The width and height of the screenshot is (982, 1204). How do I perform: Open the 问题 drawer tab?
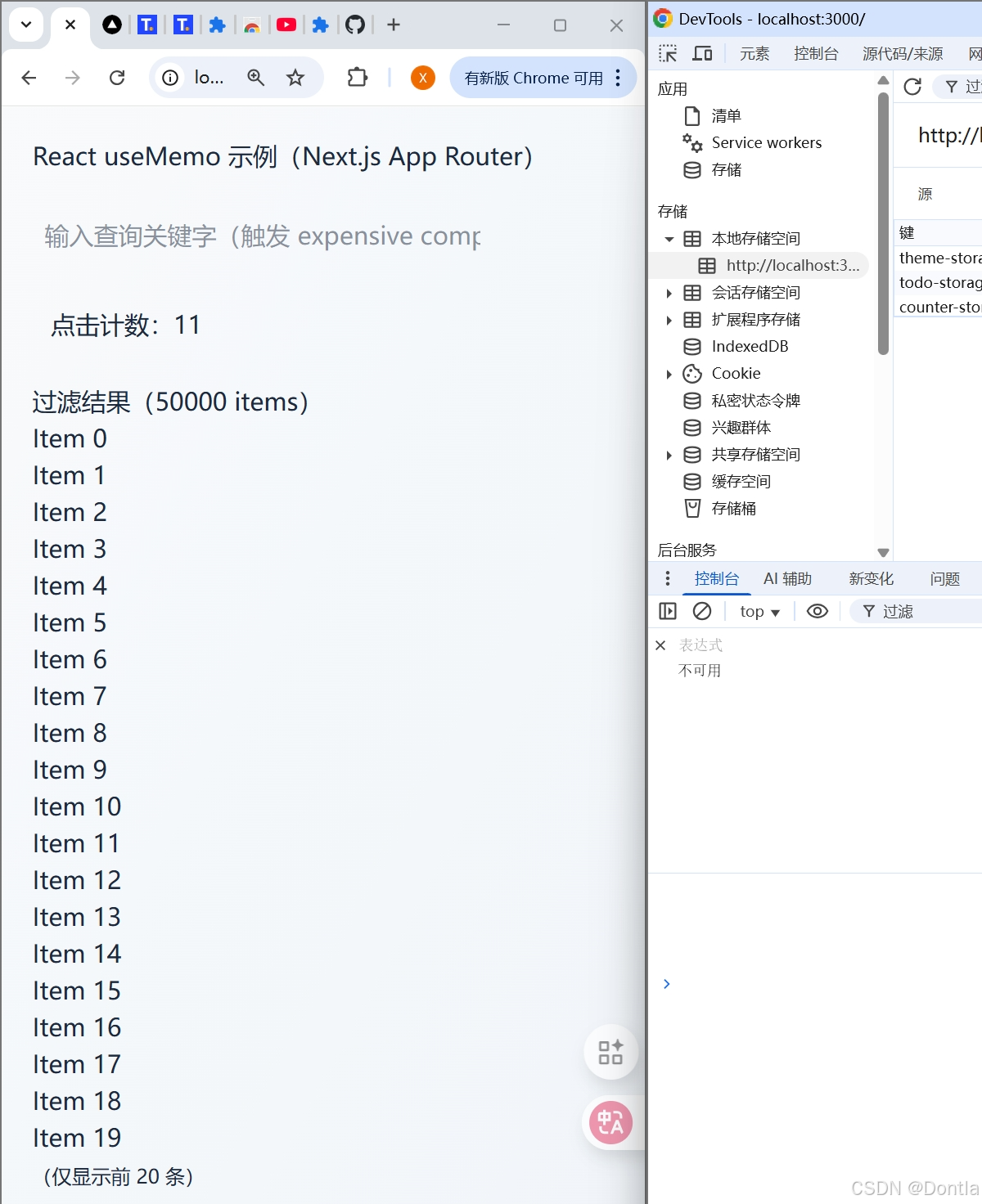(945, 579)
